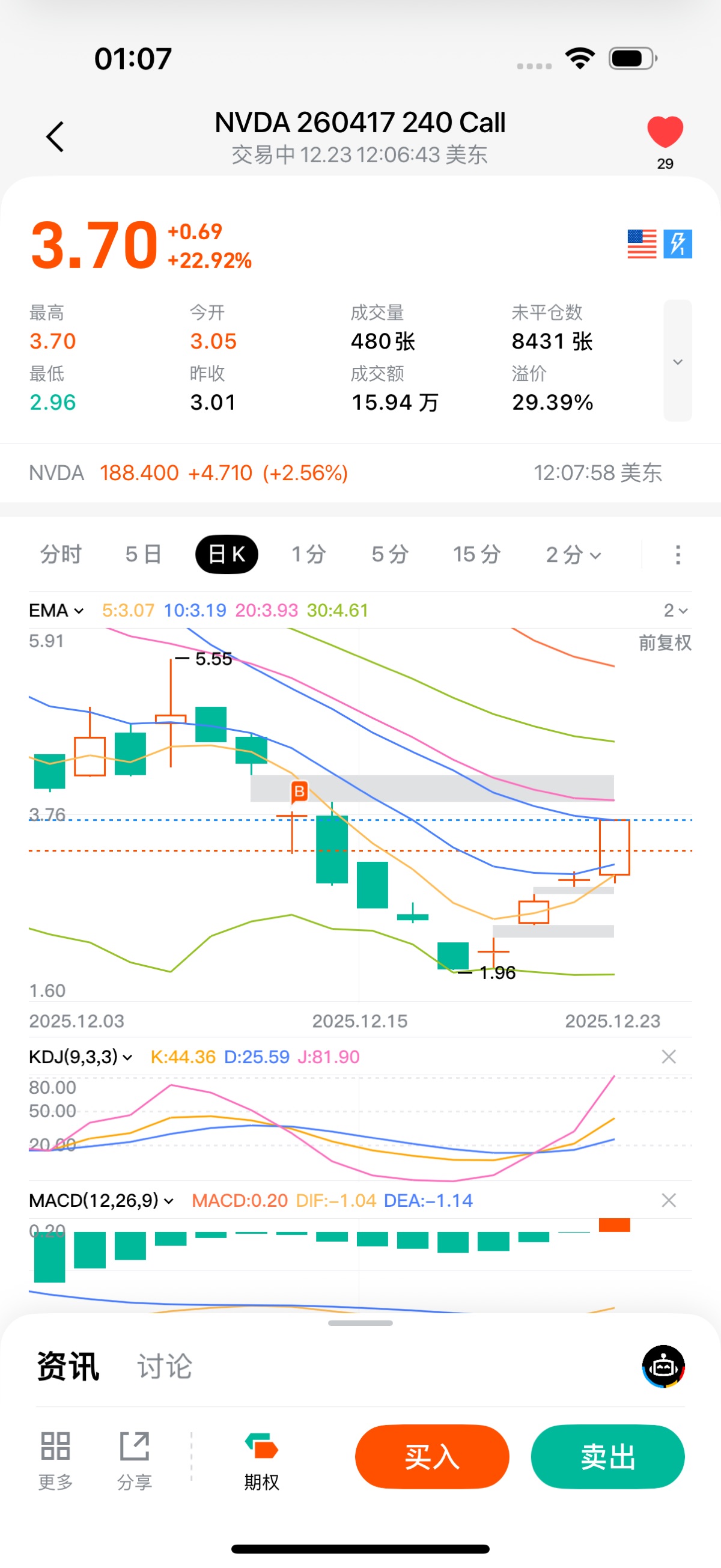The height and width of the screenshot is (1568, 721).
Task: Tap the B buy marker on chart
Action: pos(299,792)
